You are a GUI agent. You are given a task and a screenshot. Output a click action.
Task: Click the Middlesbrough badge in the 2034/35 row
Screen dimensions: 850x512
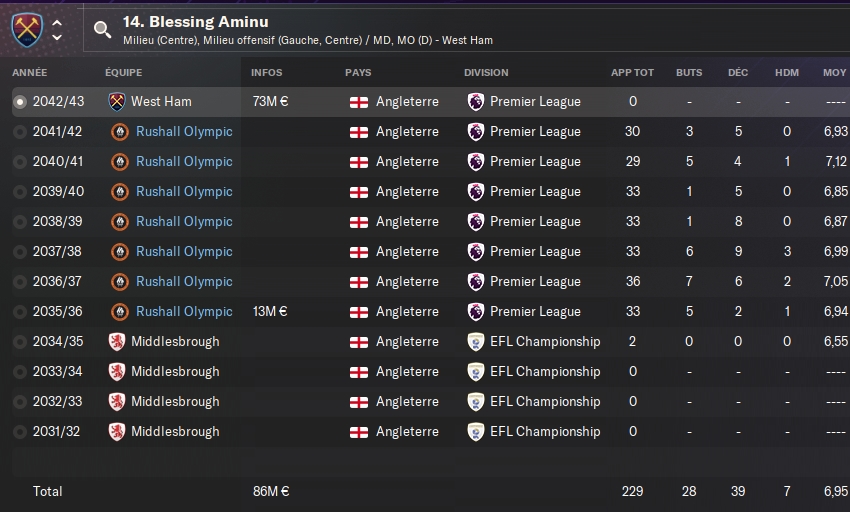[117, 342]
